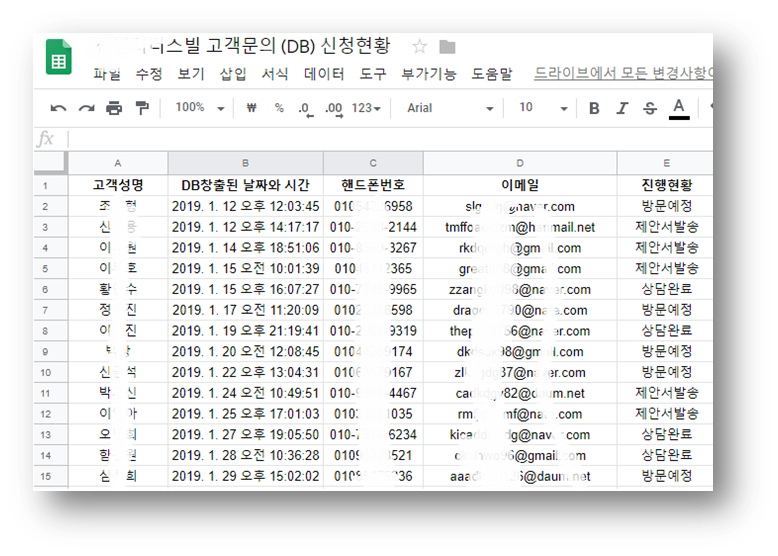The width and height of the screenshot is (778, 556).
Task: Select 방문예정 status in row 2
Action: pyautogui.click(x=666, y=206)
